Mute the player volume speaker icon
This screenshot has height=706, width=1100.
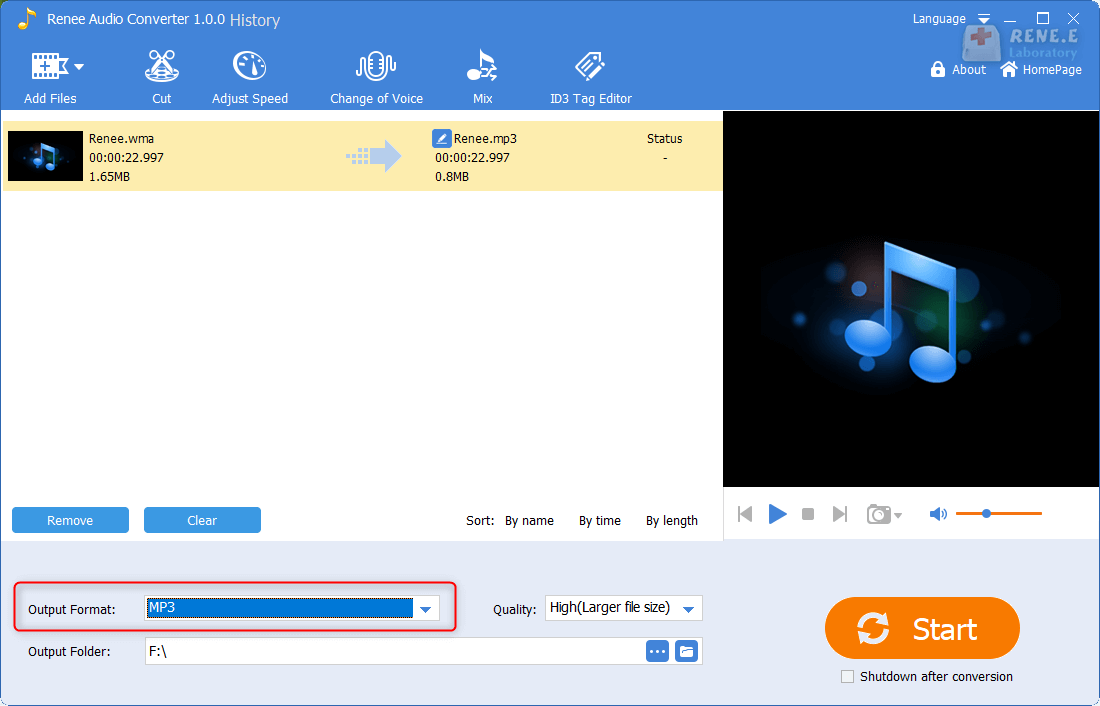937,514
